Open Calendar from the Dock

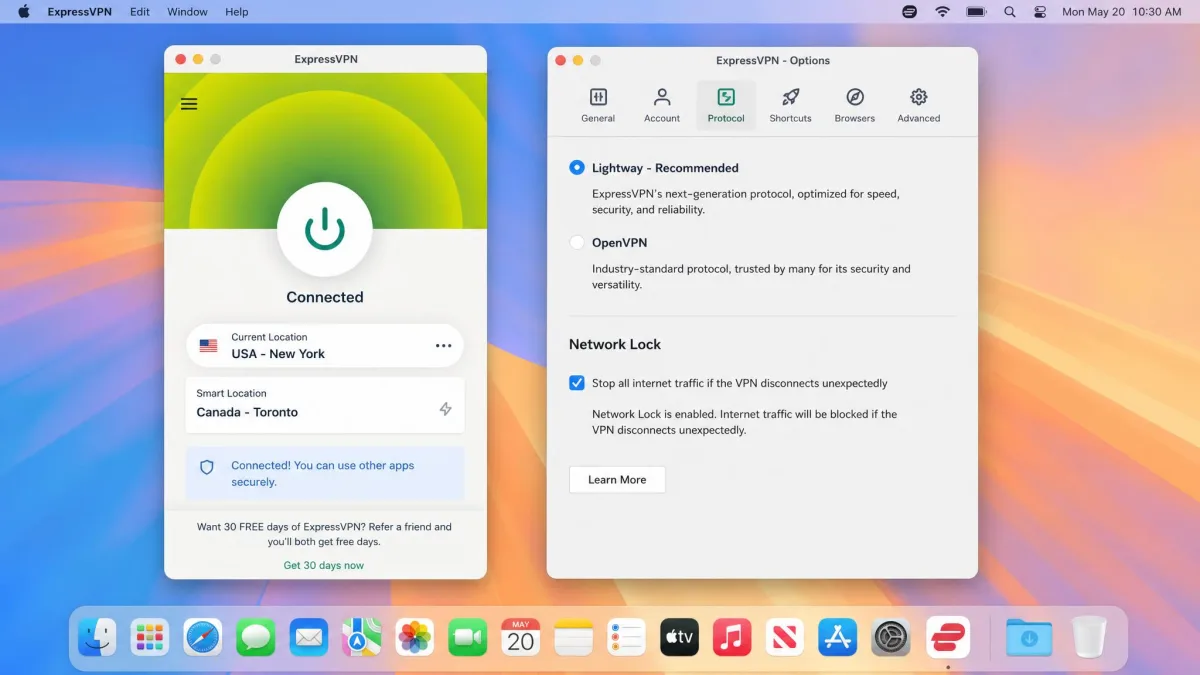pyautogui.click(x=521, y=636)
